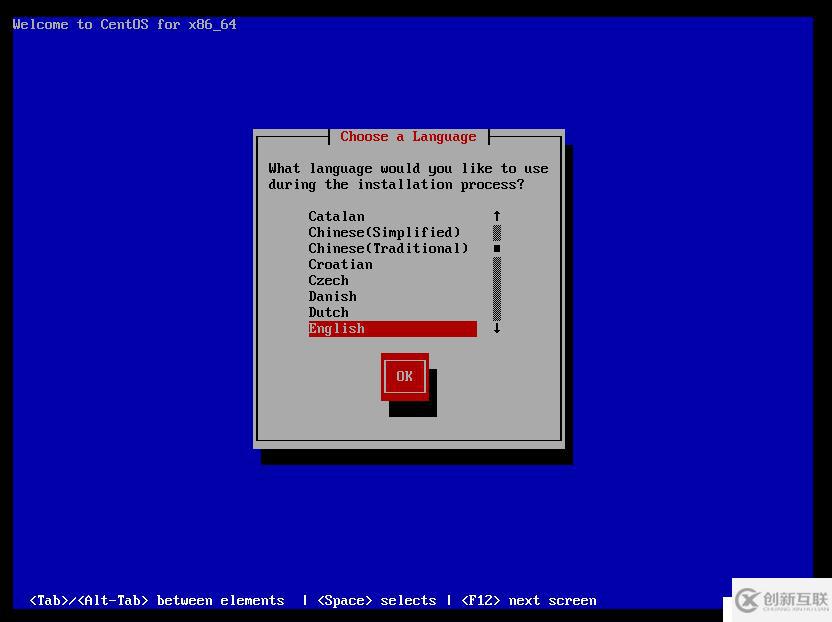Click the scroll up arrow of the language list
832x622 pixels.
tap(497, 216)
